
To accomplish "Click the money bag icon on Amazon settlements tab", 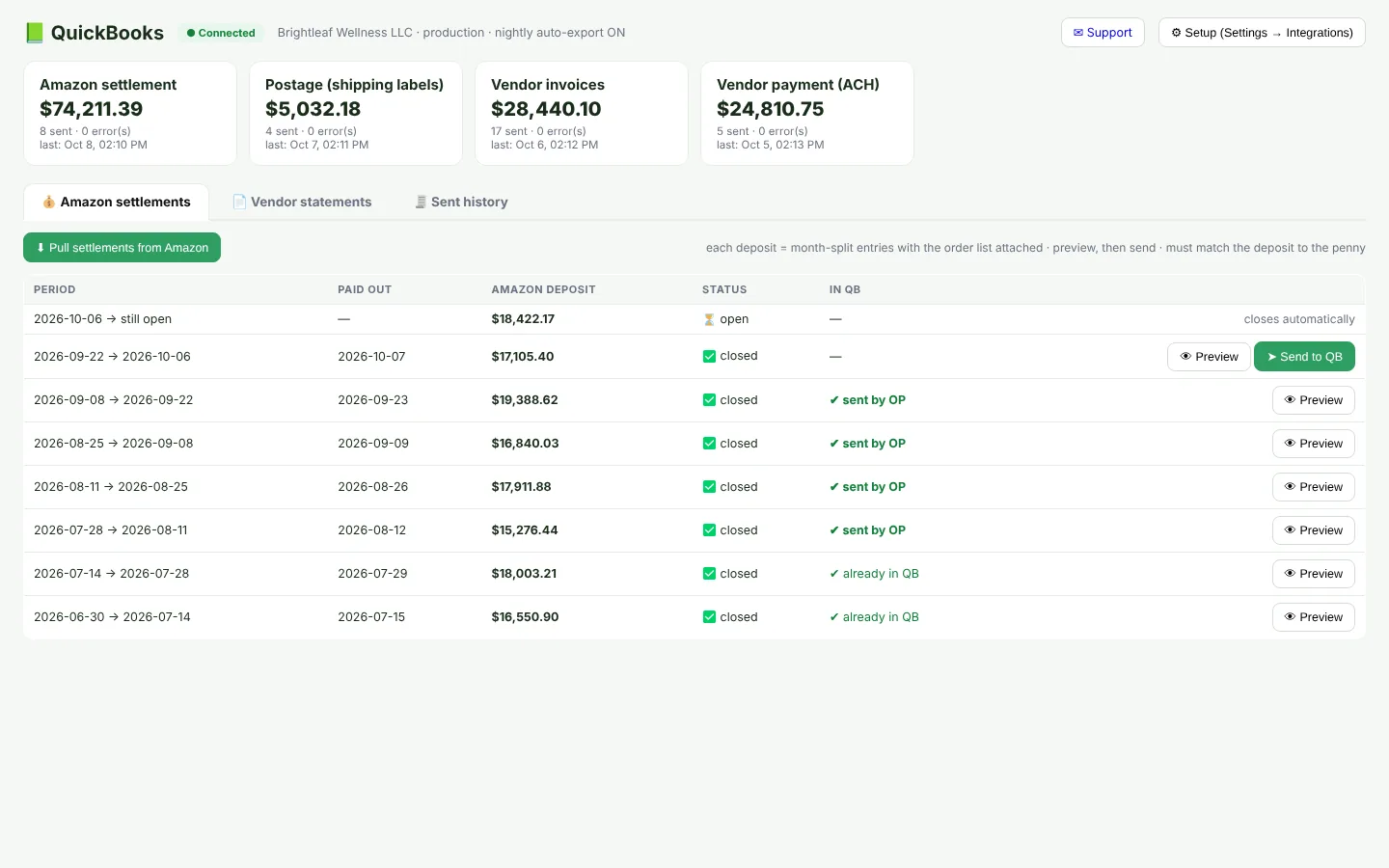I will [x=48, y=202].
